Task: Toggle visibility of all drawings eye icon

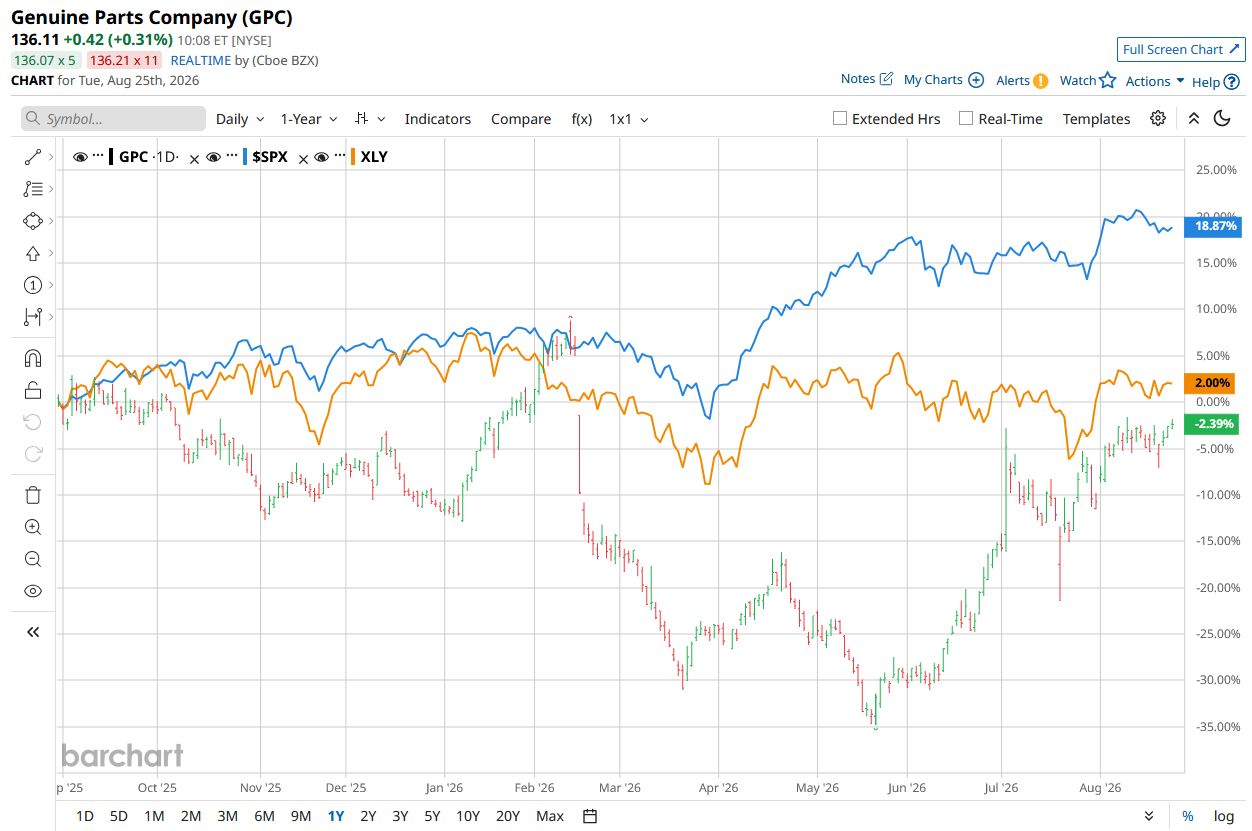Action: 33,591
